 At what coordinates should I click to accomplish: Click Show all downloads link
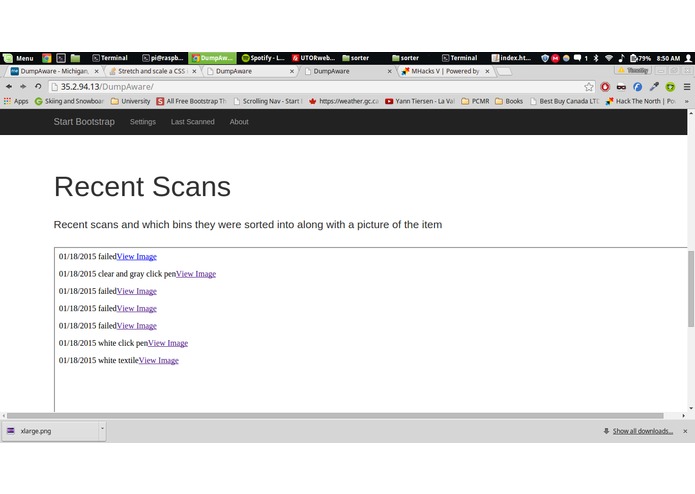coord(643,431)
